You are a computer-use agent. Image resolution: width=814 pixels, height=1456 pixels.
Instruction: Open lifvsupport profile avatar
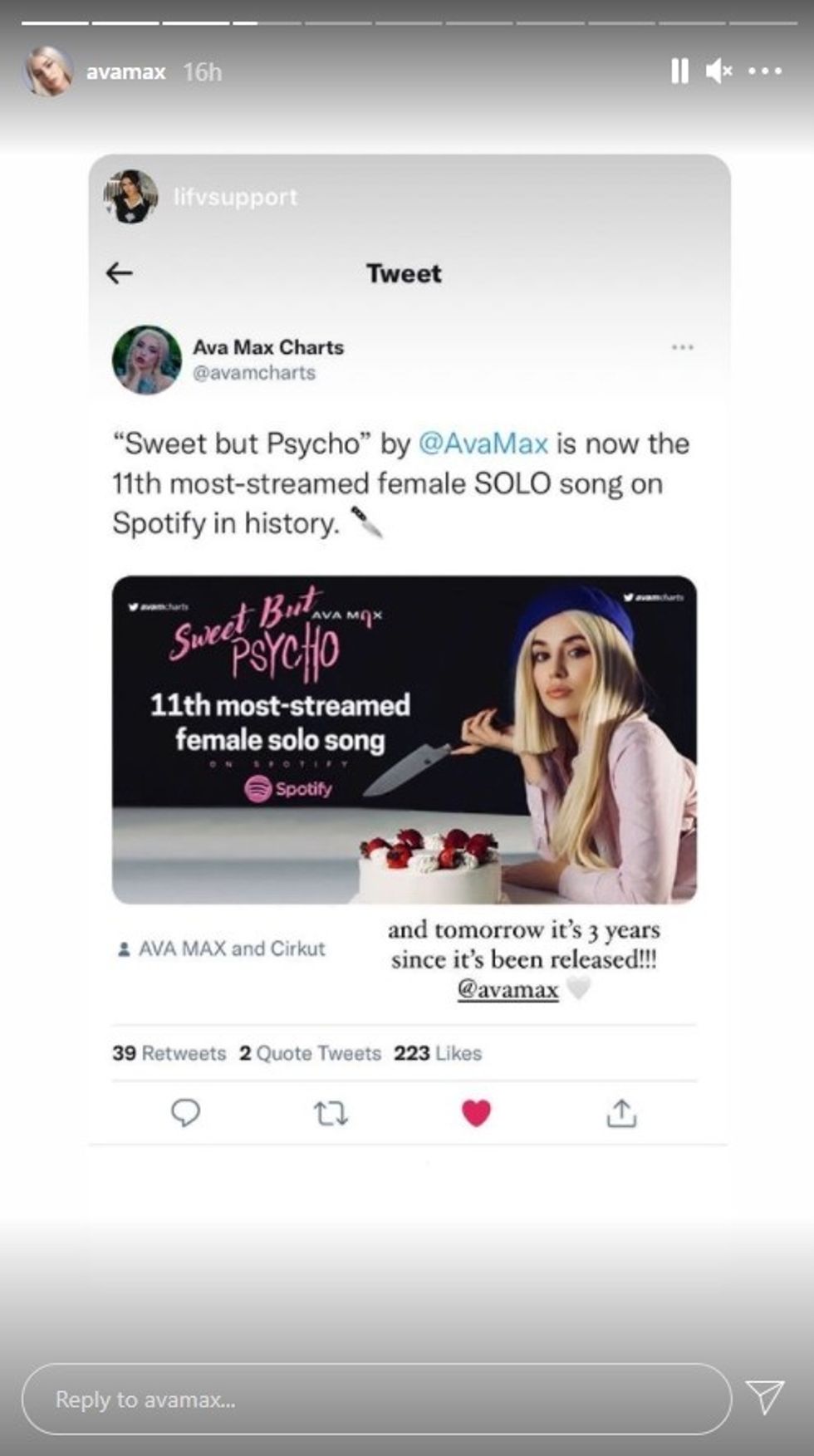point(130,197)
